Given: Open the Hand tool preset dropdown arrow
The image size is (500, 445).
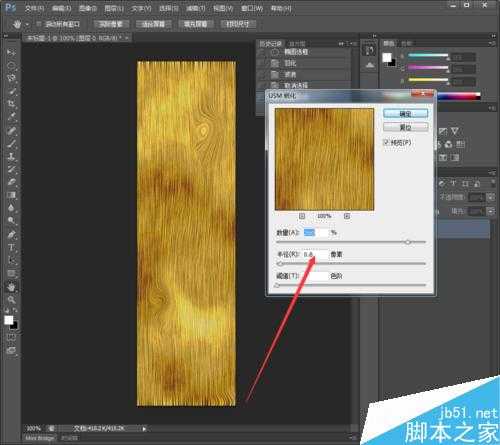Looking at the screenshot, I should point(27,24).
